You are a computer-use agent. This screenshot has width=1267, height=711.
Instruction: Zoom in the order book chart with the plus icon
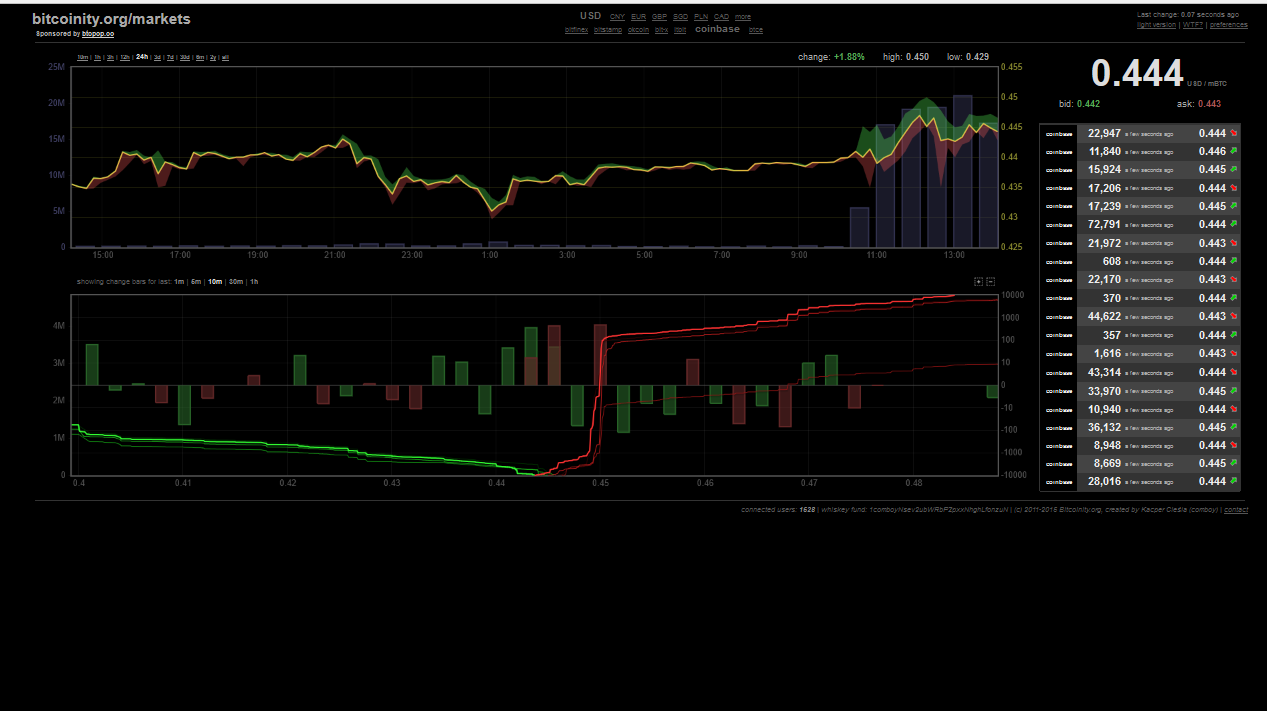(x=978, y=282)
